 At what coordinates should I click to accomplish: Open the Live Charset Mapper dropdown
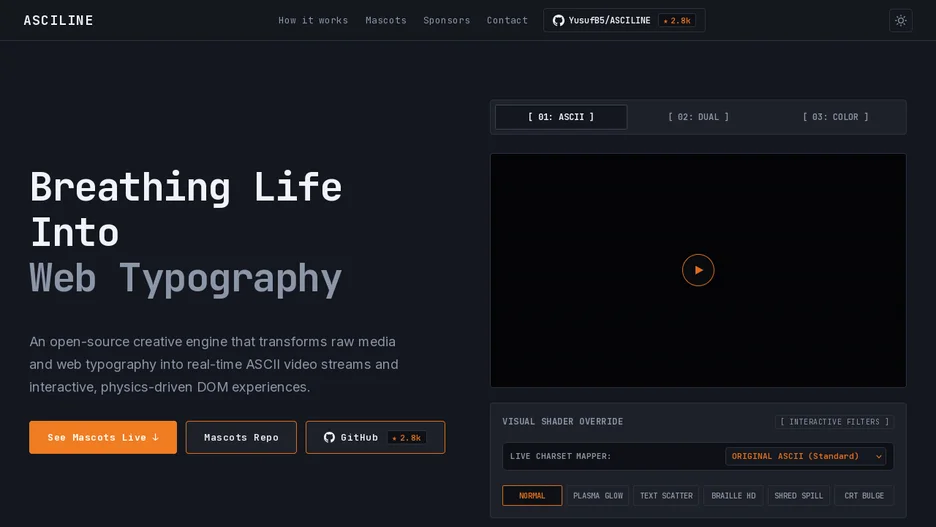(x=805, y=456)
